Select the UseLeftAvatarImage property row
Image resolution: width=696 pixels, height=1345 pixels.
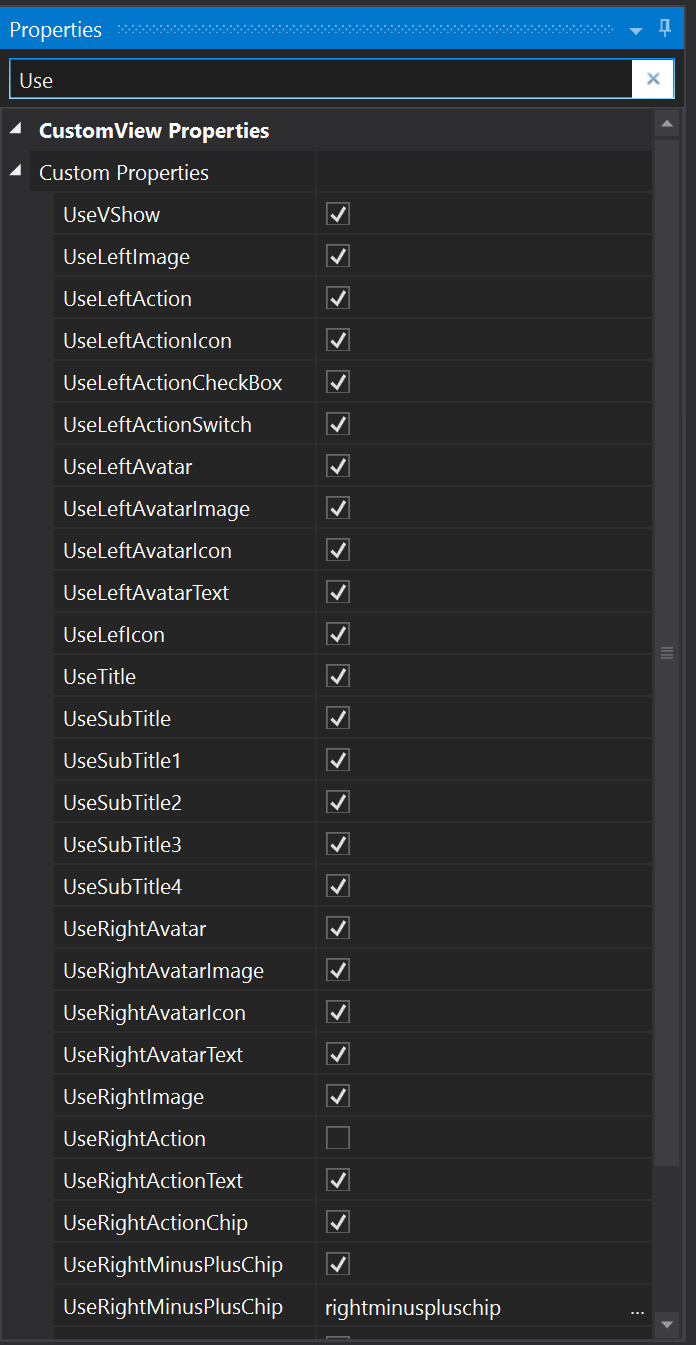tap(156, 509)
